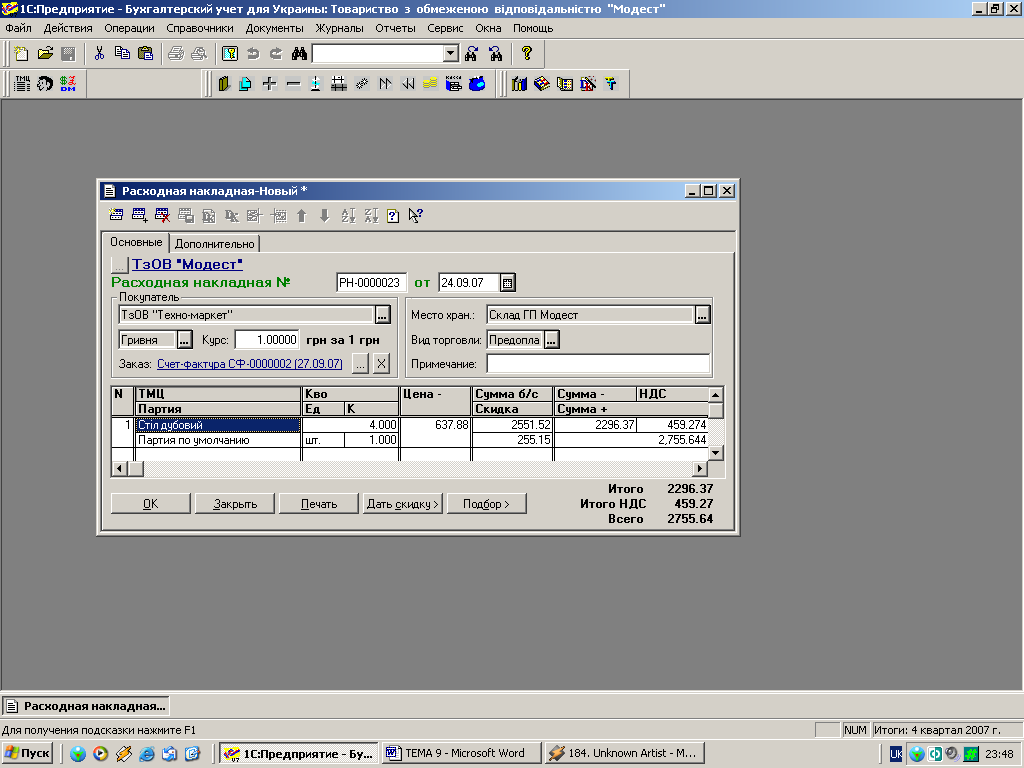Click the yellow question mark Help icon

point(527,54)
